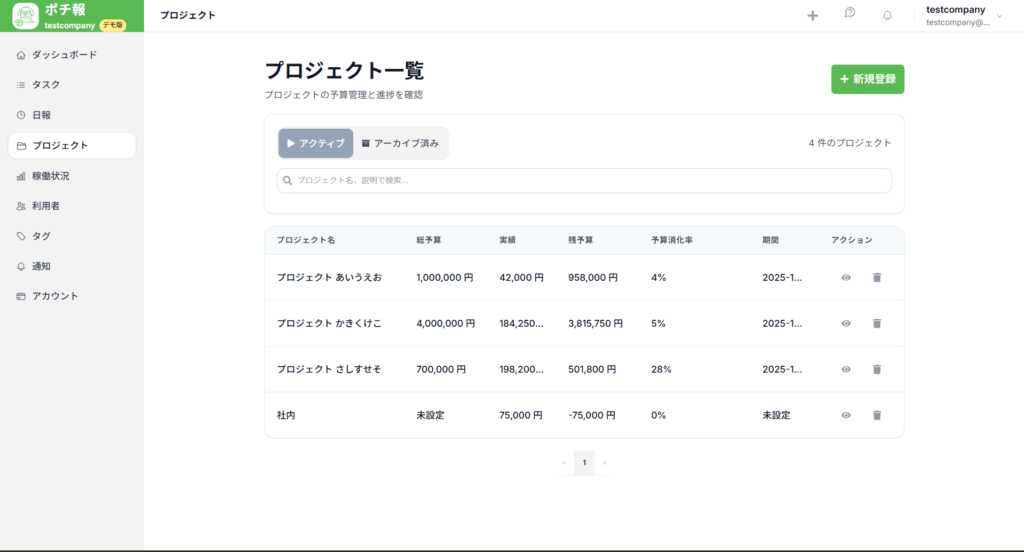1024x552 pixels.
Task: Open the notification bell in header
Action: pyautogui.click(x=887, y=15)
